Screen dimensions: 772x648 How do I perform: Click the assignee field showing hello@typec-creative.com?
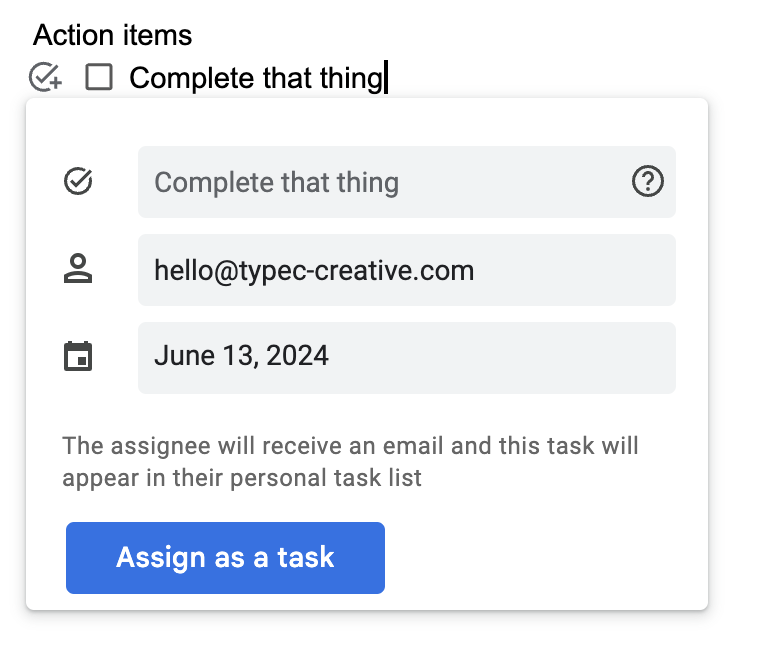coord(406,270)
